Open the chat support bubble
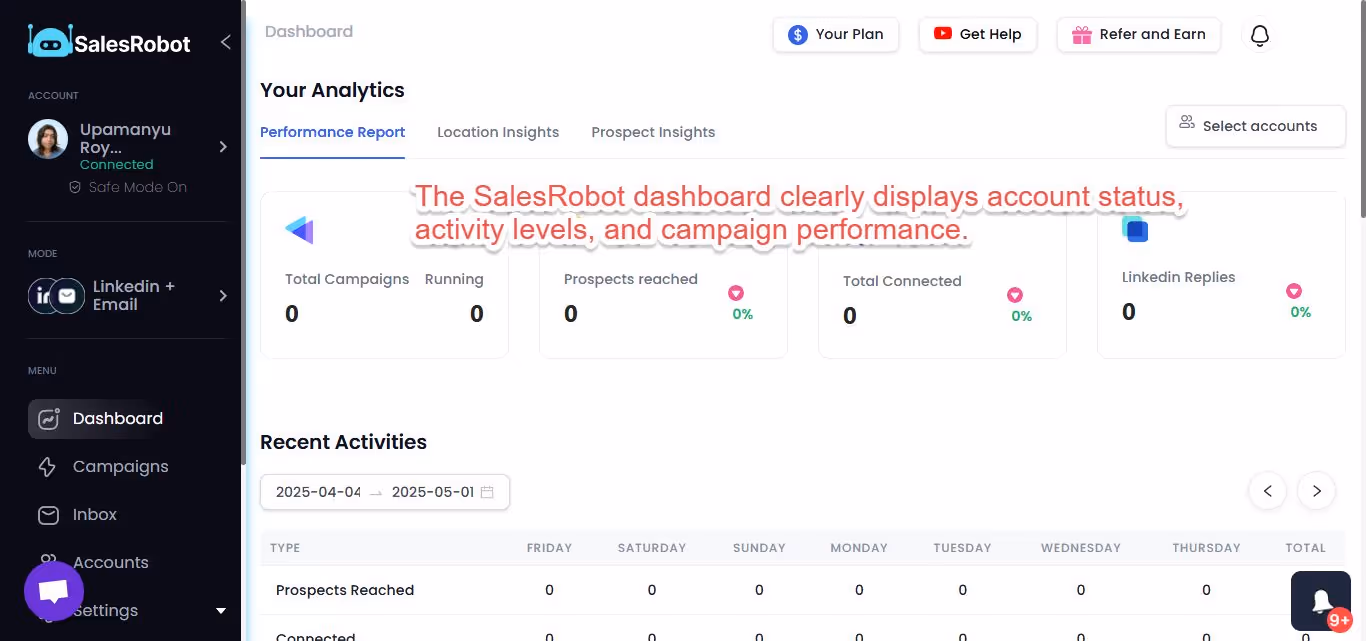Screen dimensions: 1366x641 click(x=53, y=591)
